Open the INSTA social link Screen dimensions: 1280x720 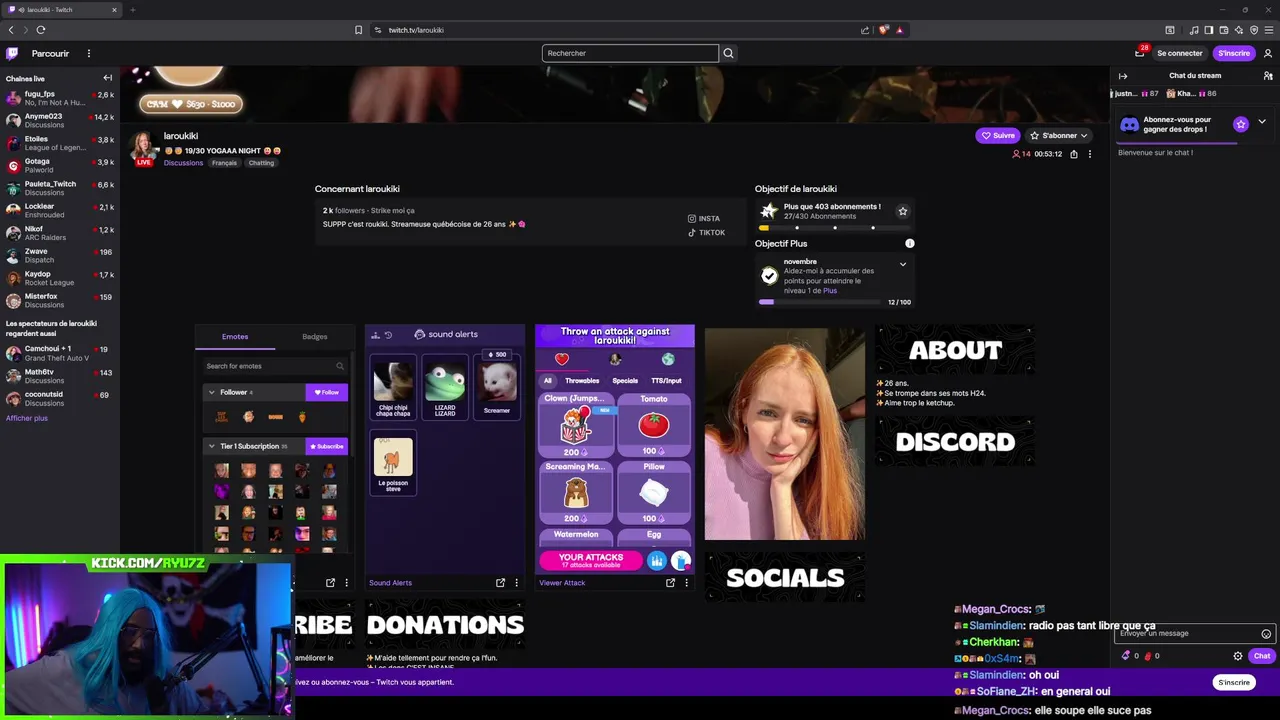[704, 218]
